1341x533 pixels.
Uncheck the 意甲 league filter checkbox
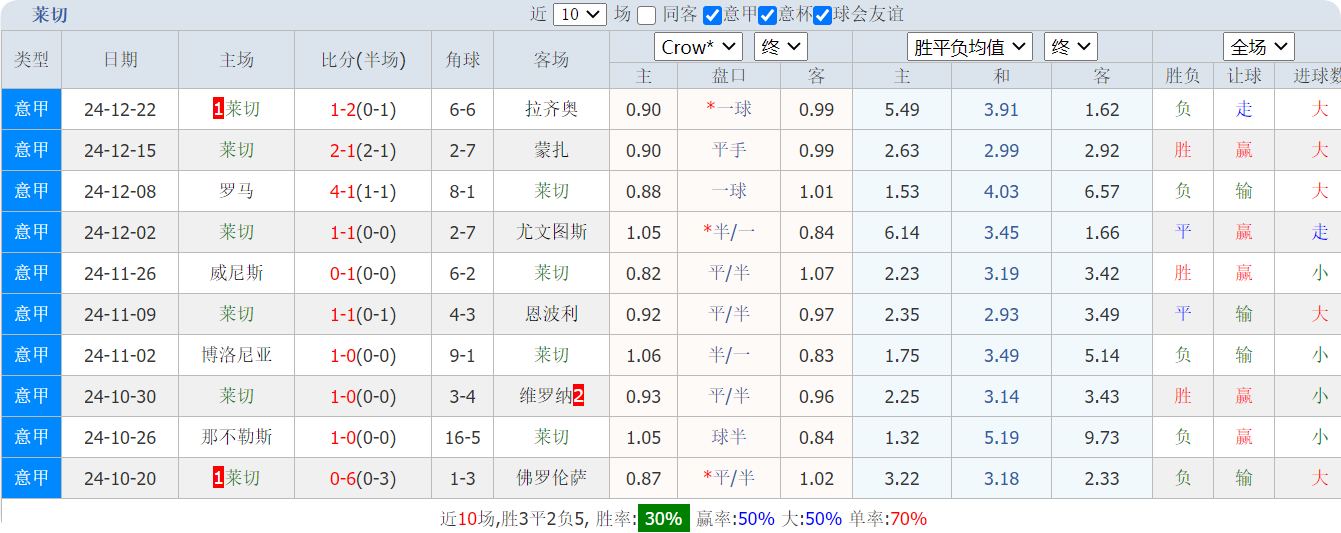712,15
